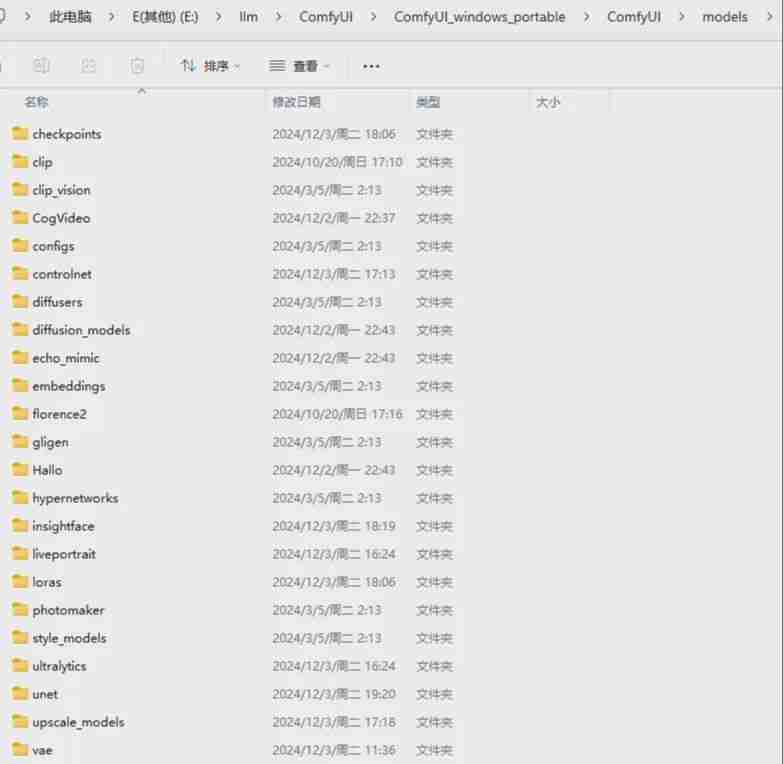
Task: Click the rename toolbar icon
Action: coord(41,65)
